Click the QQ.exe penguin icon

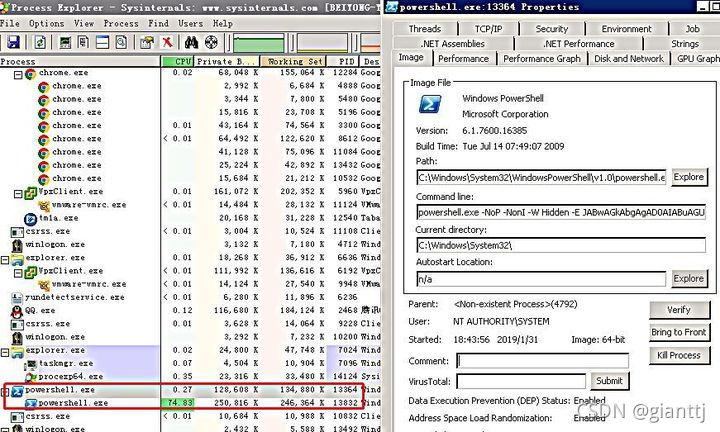pos(17,312)
